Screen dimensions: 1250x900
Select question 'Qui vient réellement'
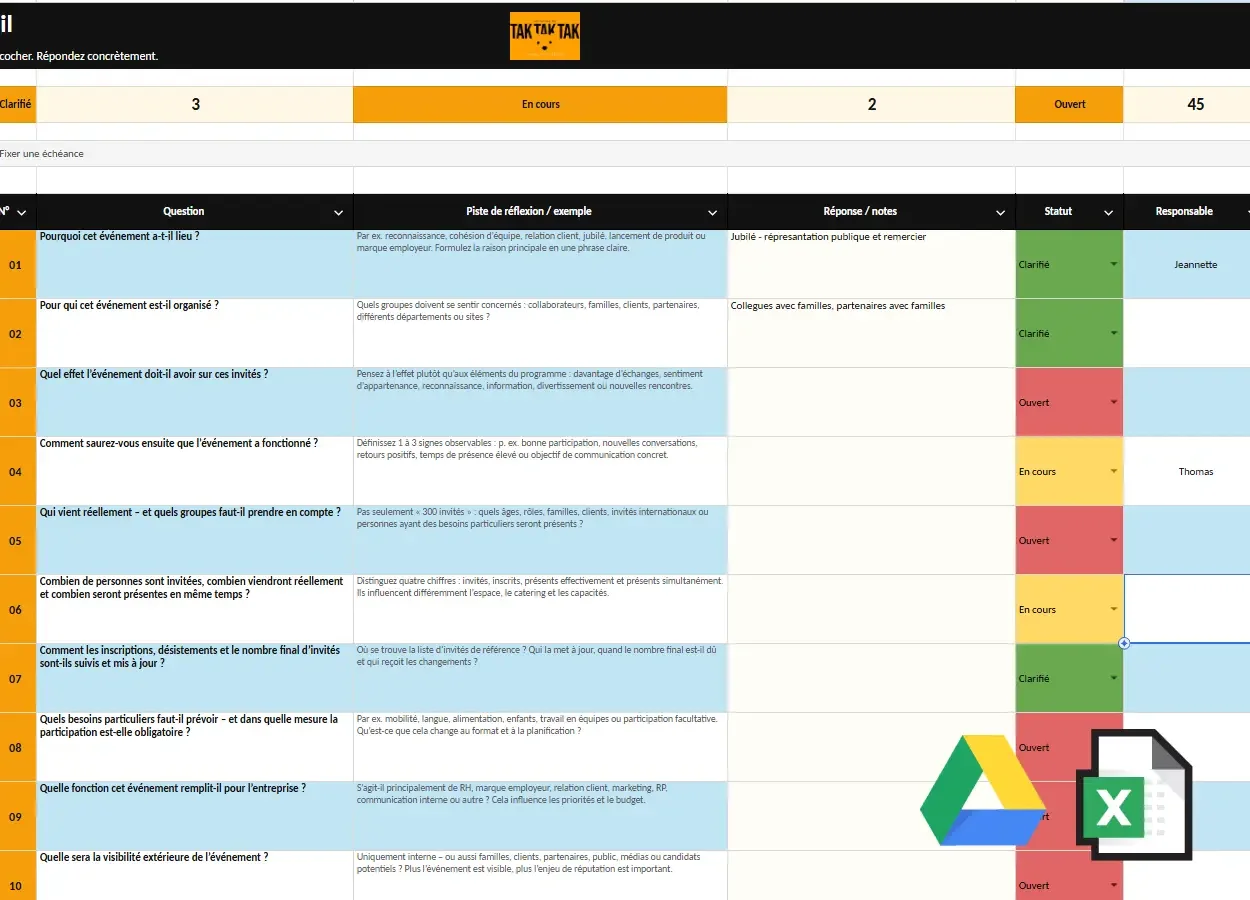[x=190, y=512]
